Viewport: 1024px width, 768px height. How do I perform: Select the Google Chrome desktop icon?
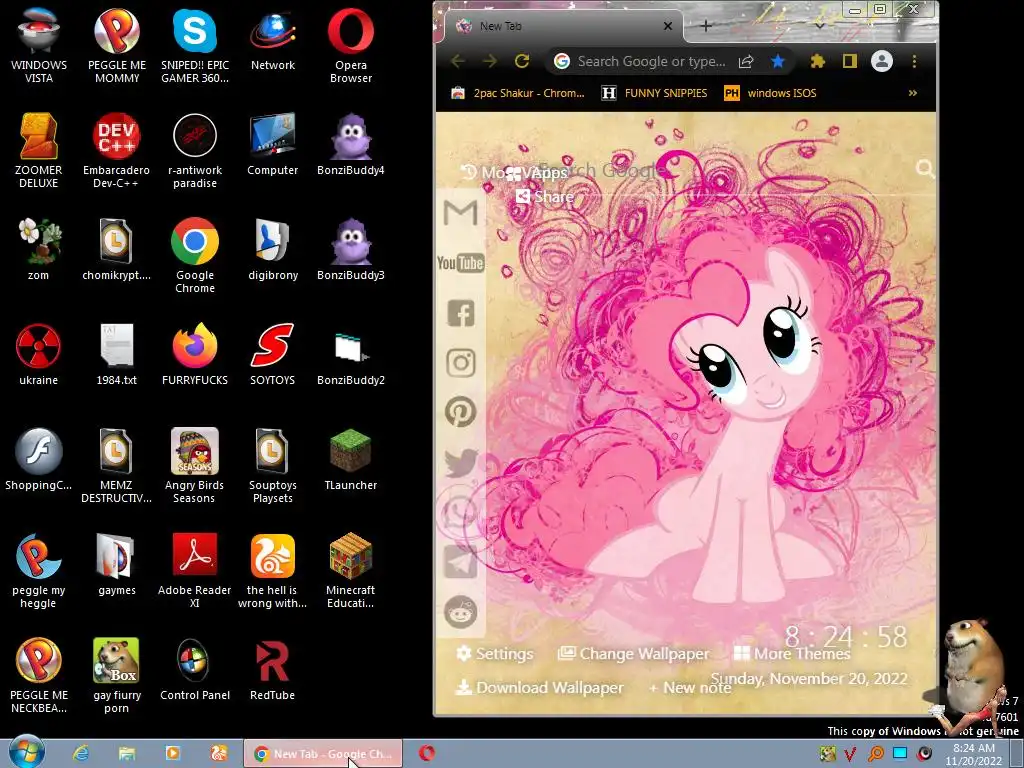point(195,255)
